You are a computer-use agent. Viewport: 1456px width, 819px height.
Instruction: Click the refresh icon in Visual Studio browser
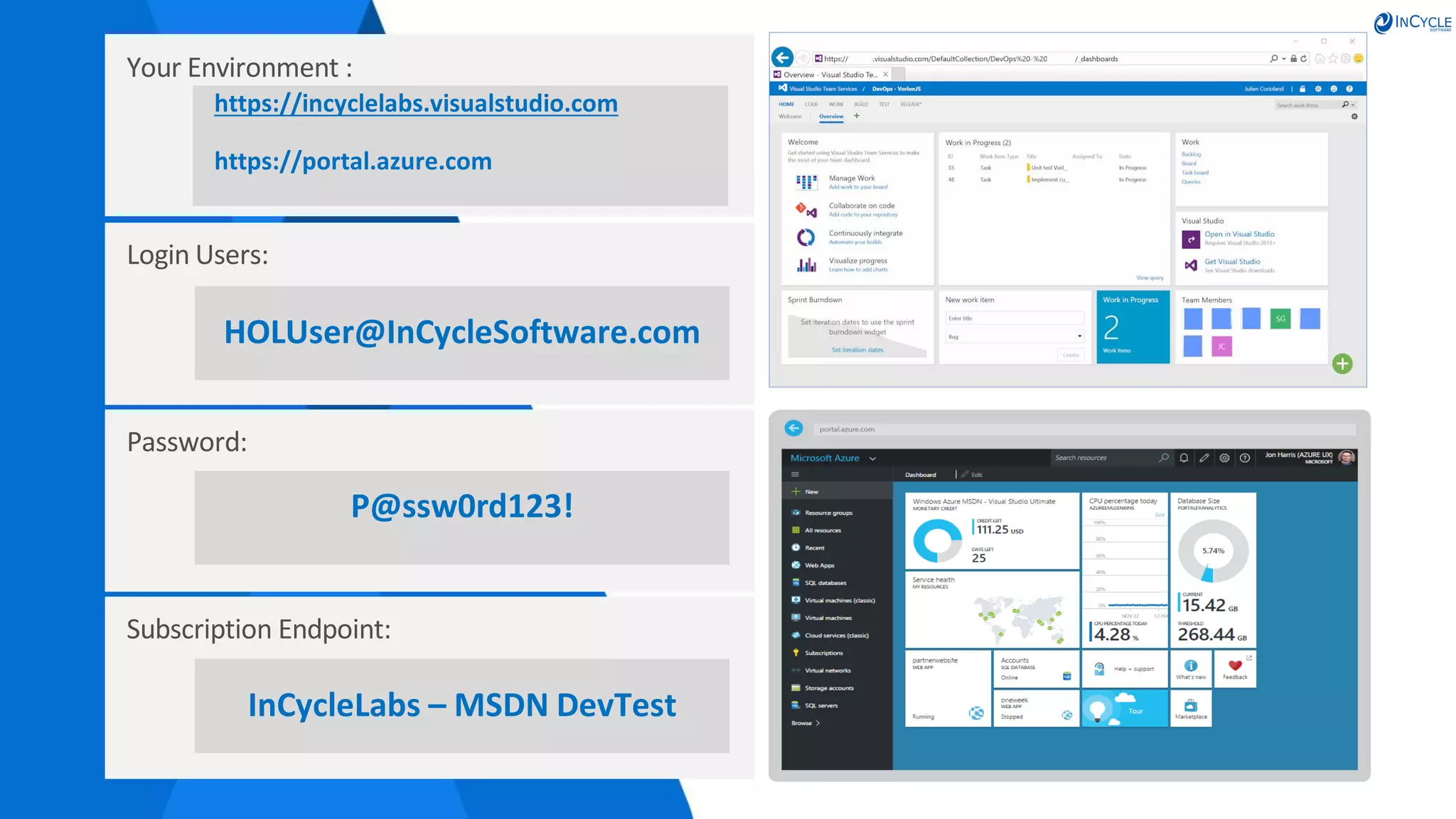[x=1304, y=58]
